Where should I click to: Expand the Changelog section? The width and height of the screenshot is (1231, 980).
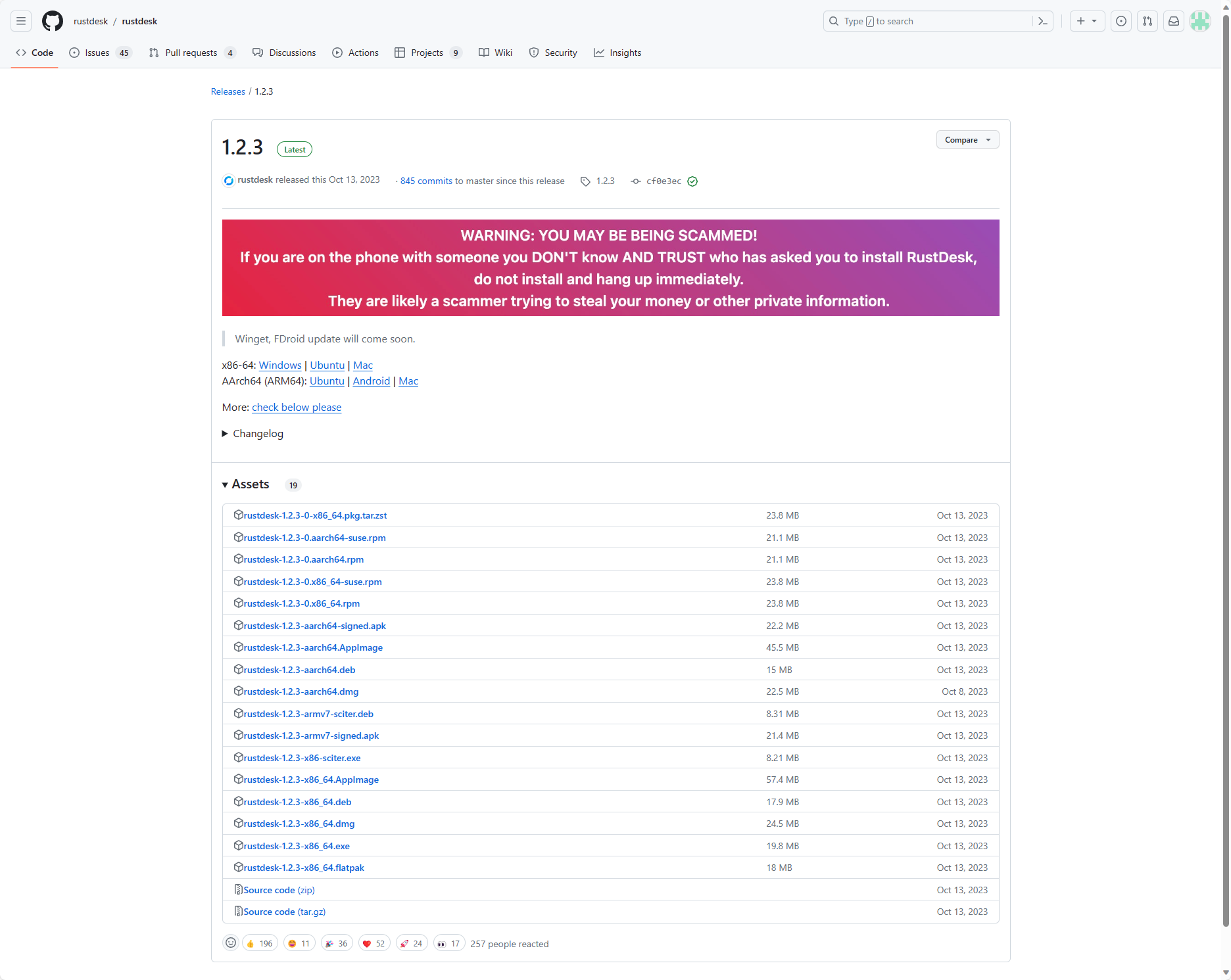(x=253, y=433)
